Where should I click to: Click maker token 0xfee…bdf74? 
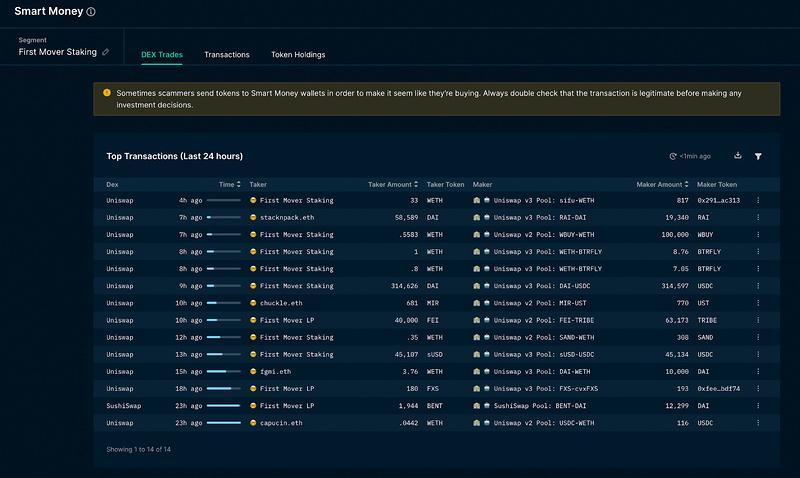(718, 389)
